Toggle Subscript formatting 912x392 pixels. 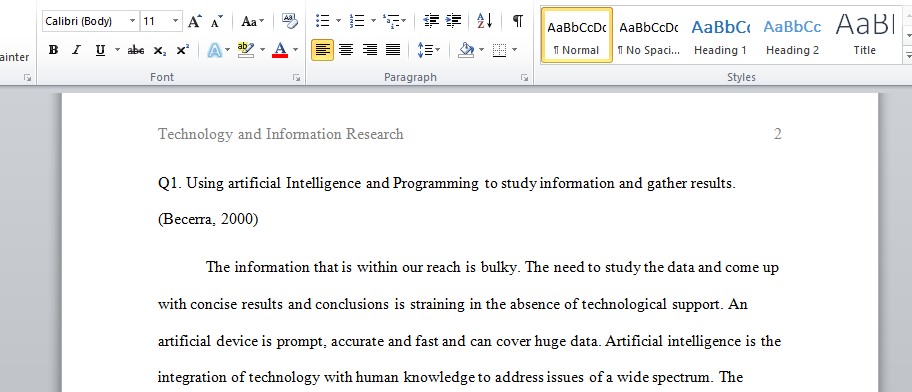(160, 50)
